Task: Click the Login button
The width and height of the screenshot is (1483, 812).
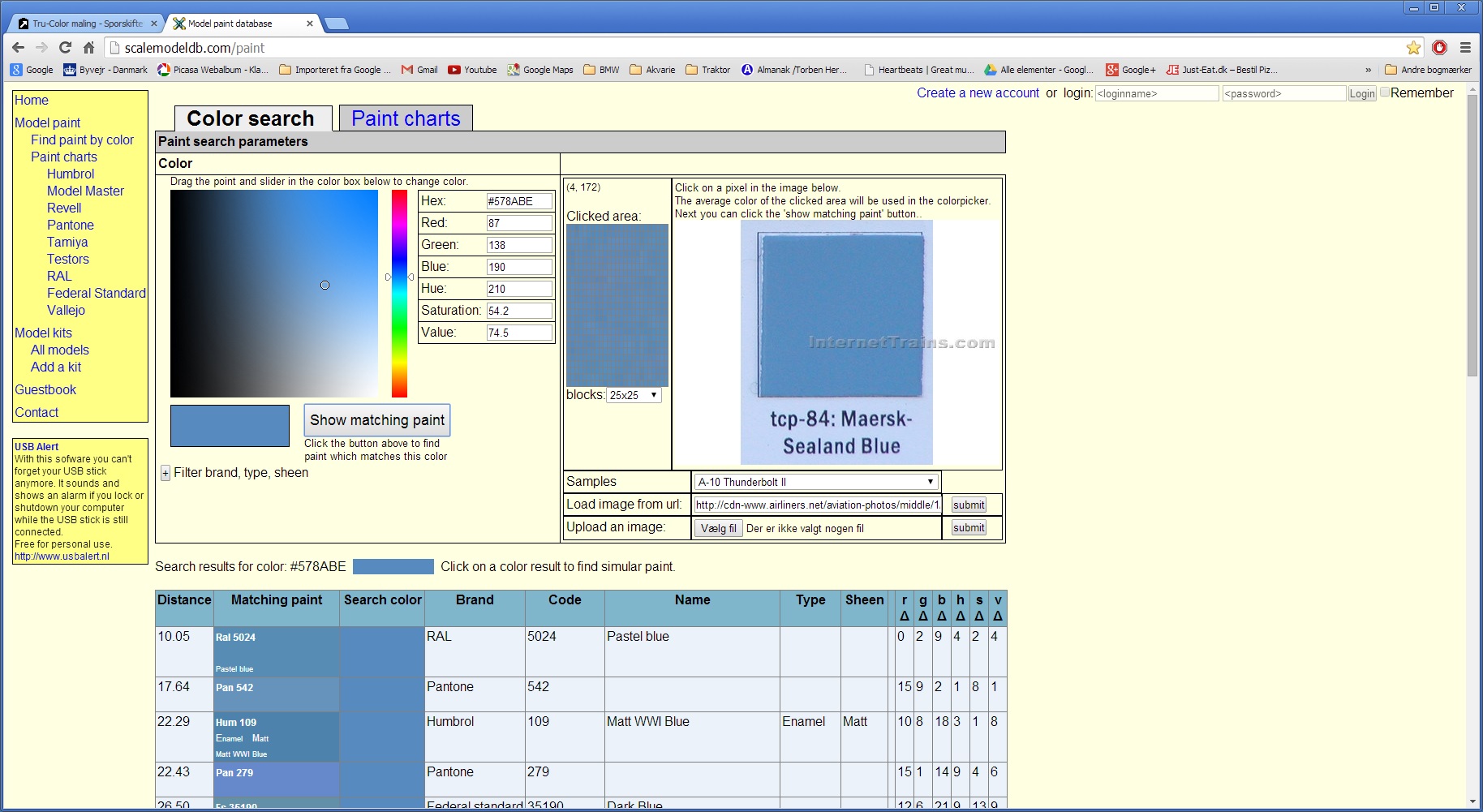Action: click(1362, 94)
